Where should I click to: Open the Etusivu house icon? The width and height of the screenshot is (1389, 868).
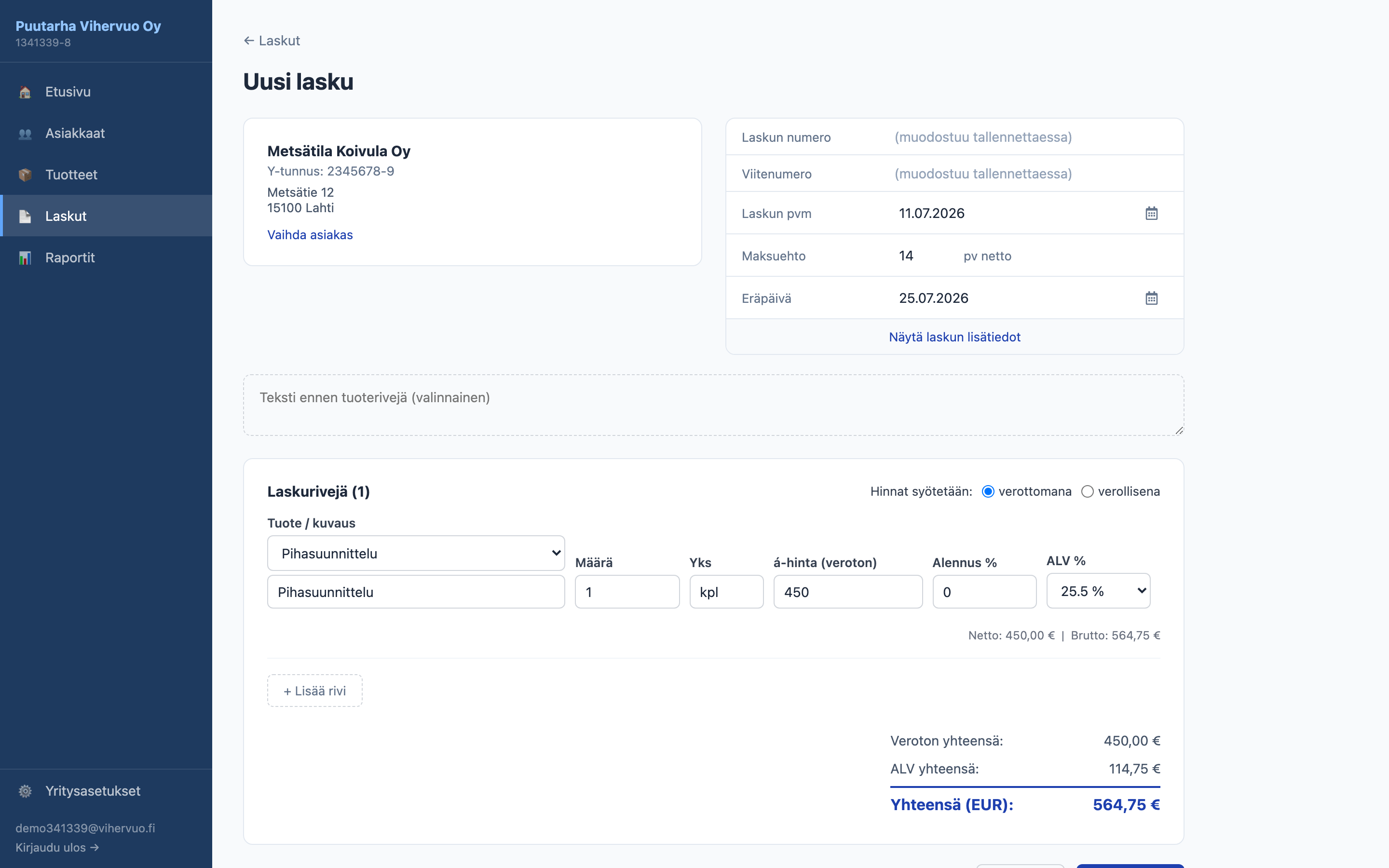tap(25, 92)
